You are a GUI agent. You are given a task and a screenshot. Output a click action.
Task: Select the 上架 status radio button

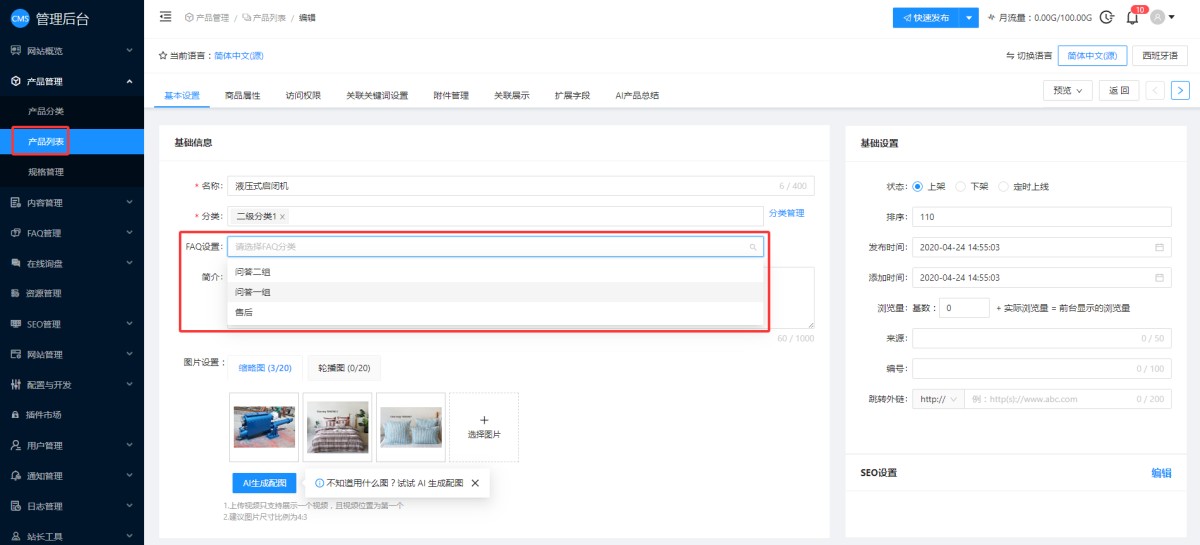918,187
